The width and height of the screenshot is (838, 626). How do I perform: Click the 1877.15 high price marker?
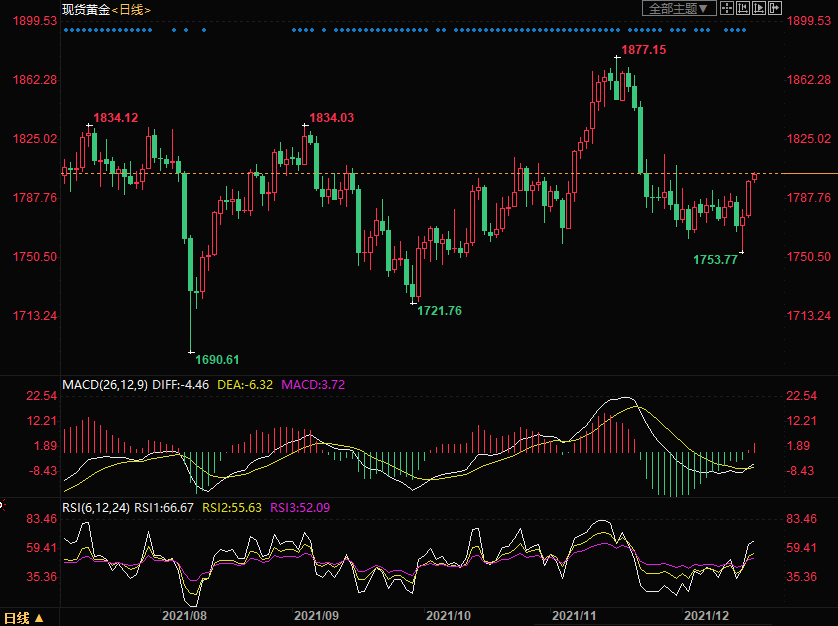point(643,49)
